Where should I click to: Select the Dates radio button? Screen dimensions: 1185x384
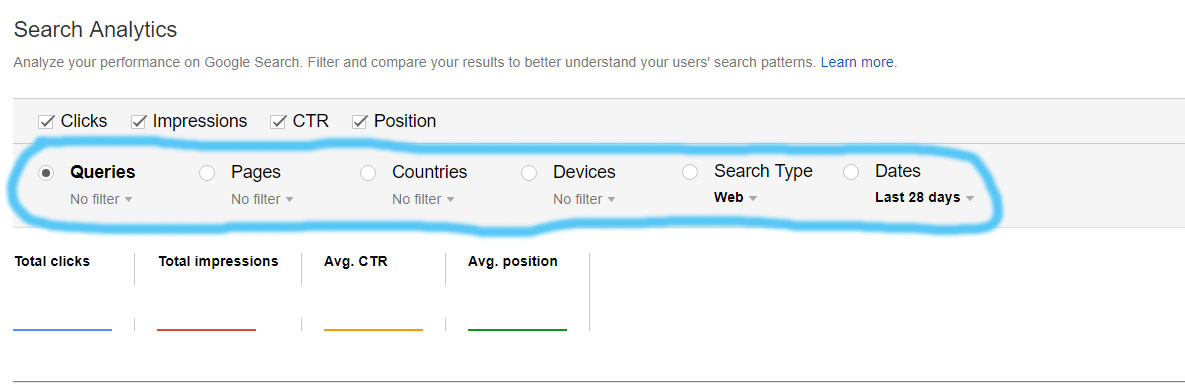(x=851, y=172)
